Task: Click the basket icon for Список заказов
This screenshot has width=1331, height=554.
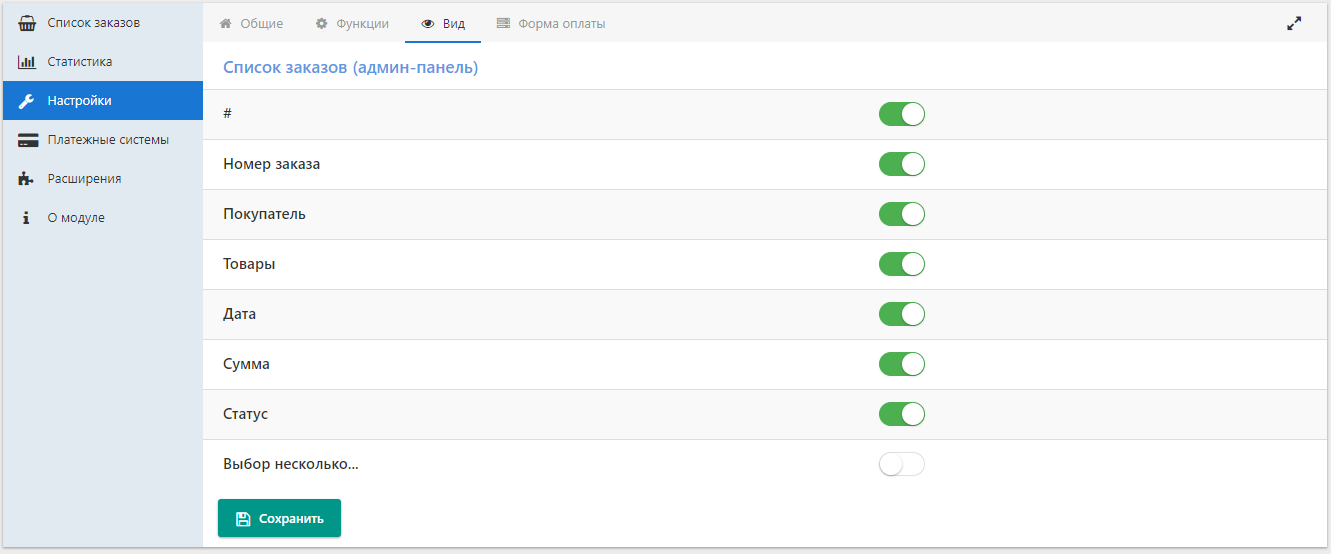Action: 27,23
